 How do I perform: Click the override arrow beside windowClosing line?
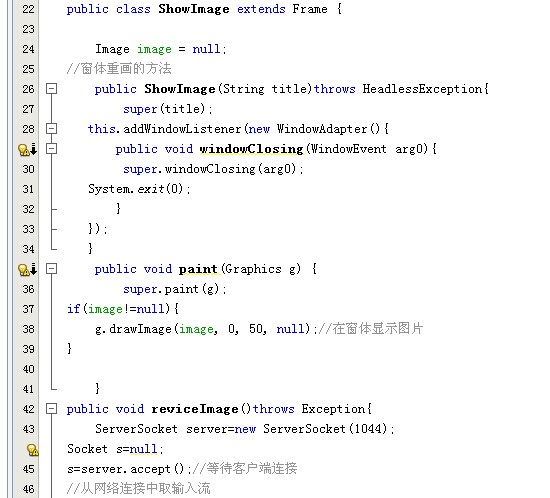33,149
